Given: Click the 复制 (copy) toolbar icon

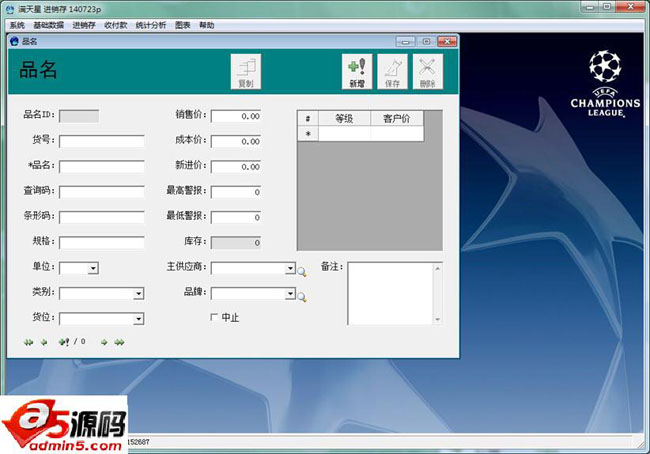Looking at the screenshot, I should coord(245,71).
